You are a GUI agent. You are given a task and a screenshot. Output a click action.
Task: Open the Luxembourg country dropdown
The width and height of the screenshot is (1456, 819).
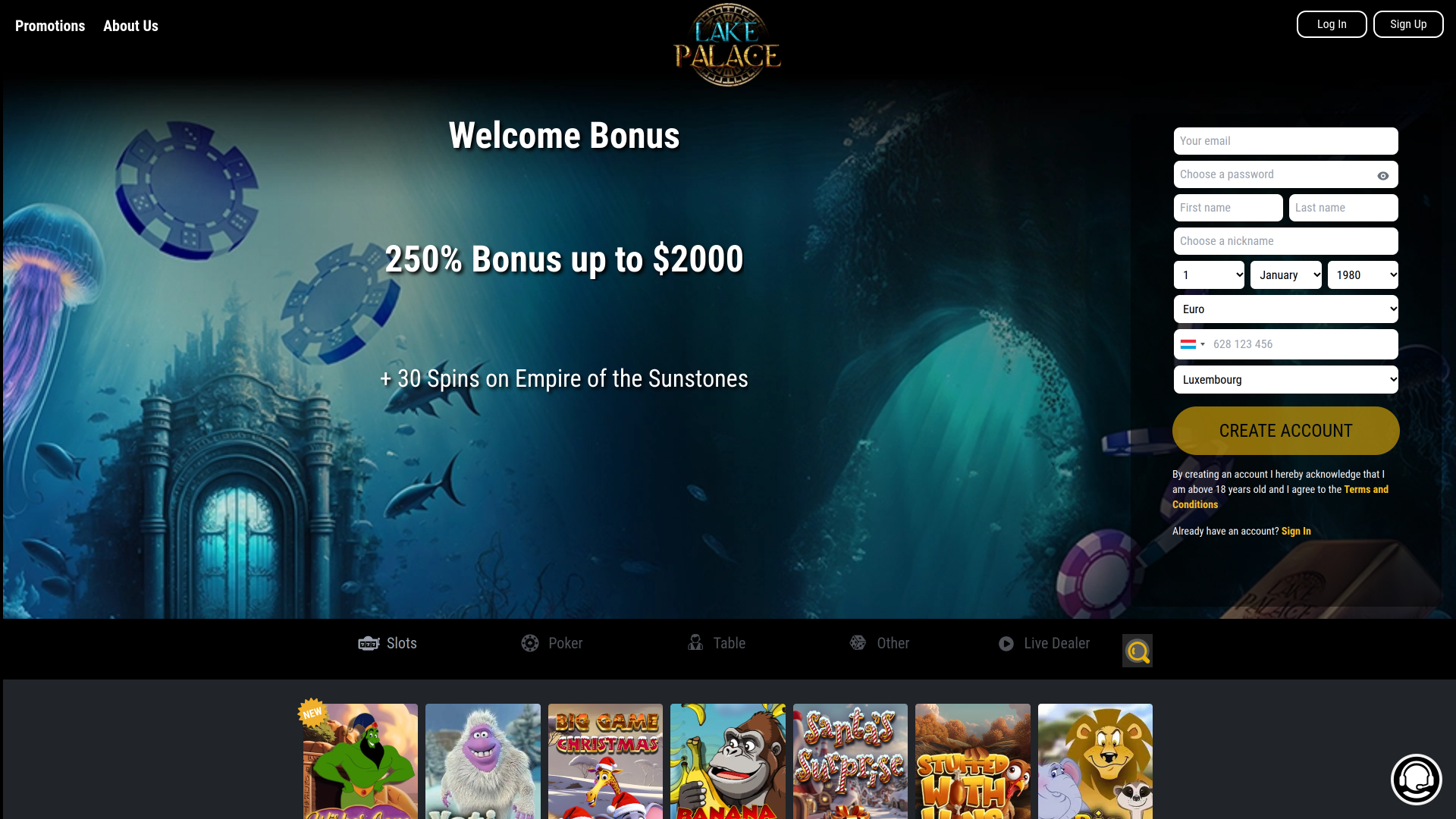tap(1286, 380)
